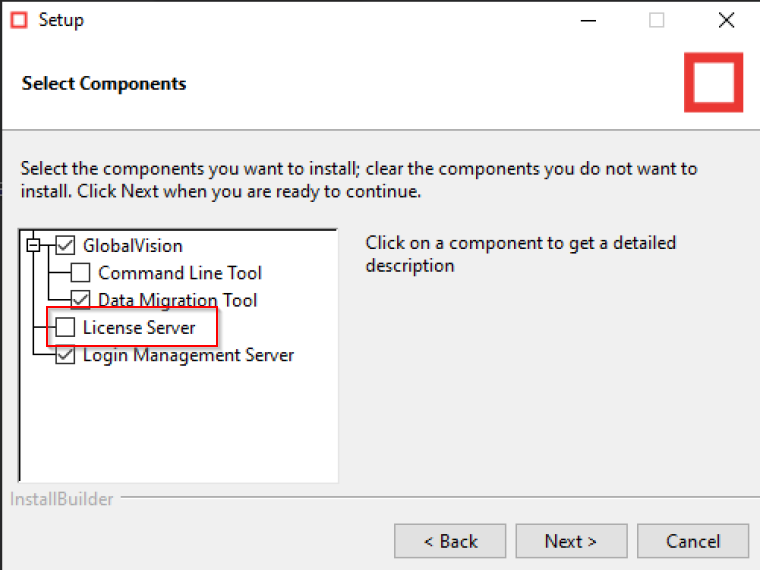This screenshot has width=760, height=570.
Task: Click empty area in components list
Action: (180, 430)
